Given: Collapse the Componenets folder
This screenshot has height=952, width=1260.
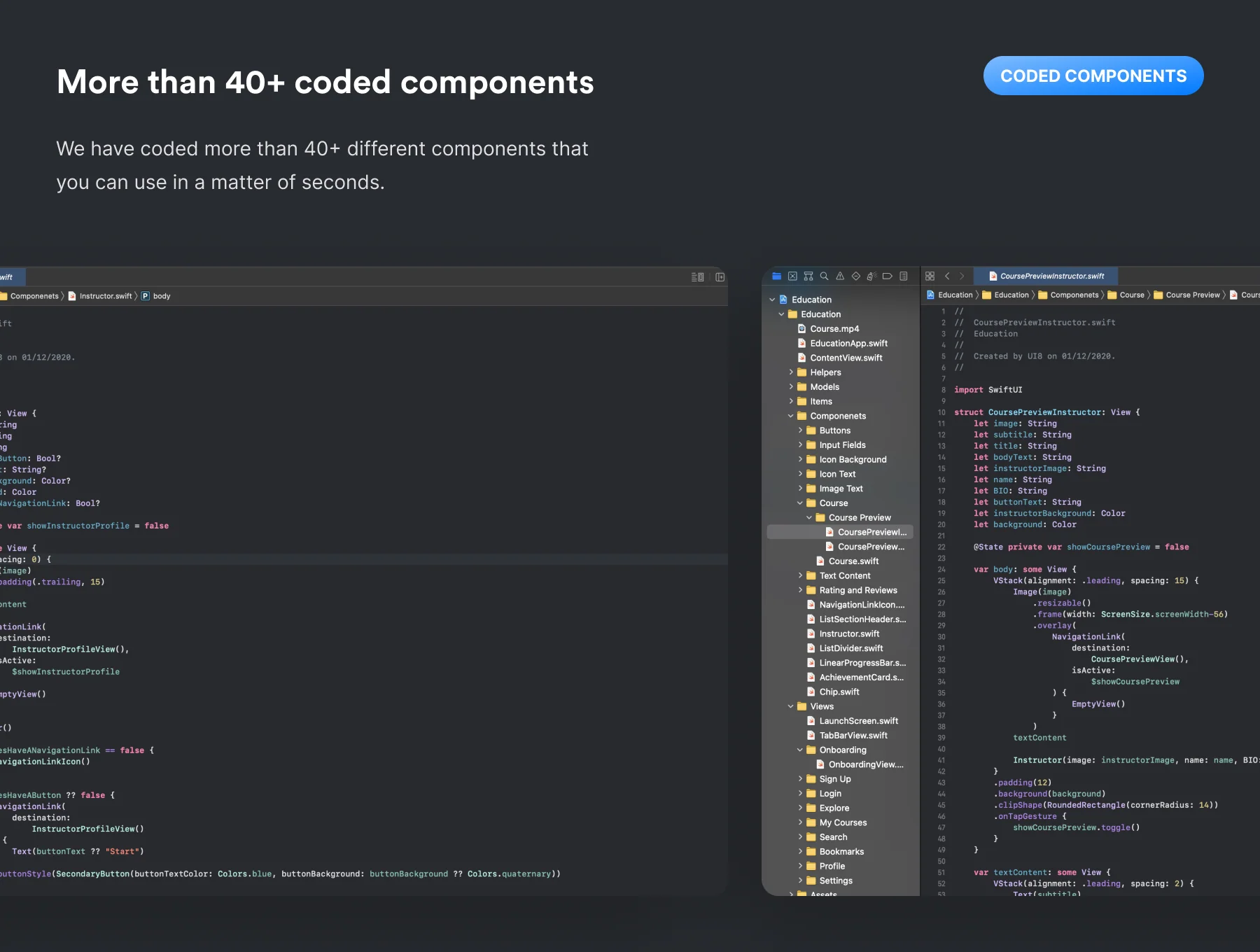Looking at the screenshot, I should [x=791, y=416].
